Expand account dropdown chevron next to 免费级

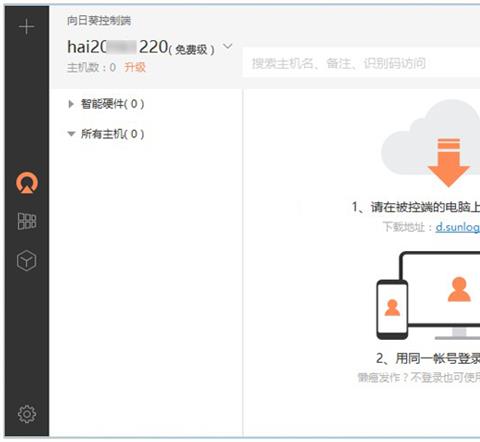click(x=228, y=46)
